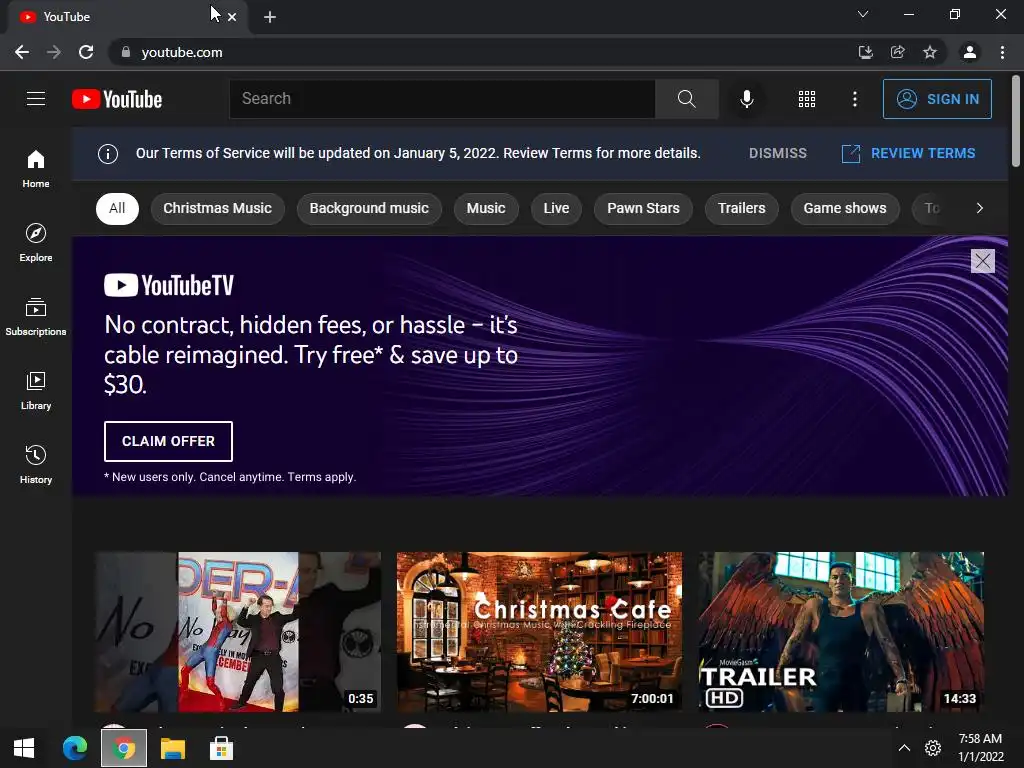This screenshot has width=1024, height=768.
Task: Open Explore in the sidebar
Action: [x=36, y=242]
